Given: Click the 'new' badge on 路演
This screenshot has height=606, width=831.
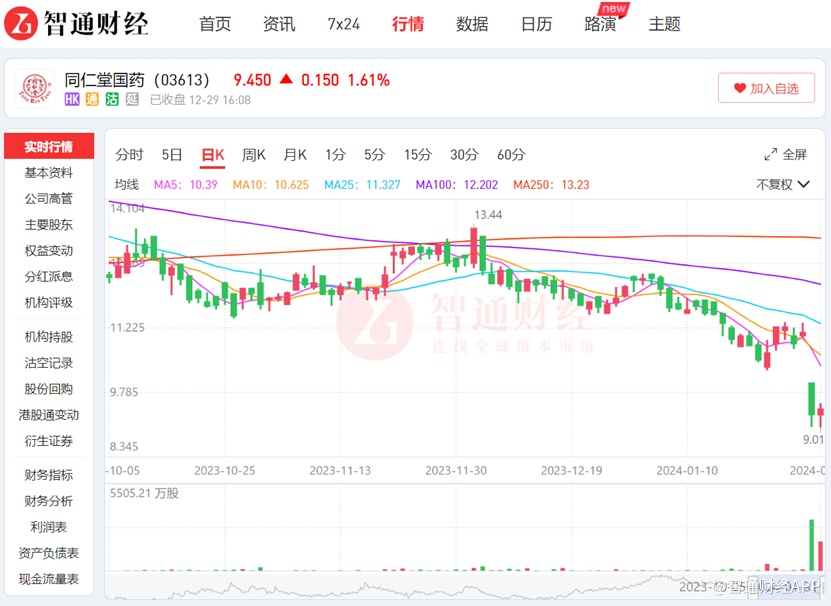Looking at the screenshot, I should [614, 9].
